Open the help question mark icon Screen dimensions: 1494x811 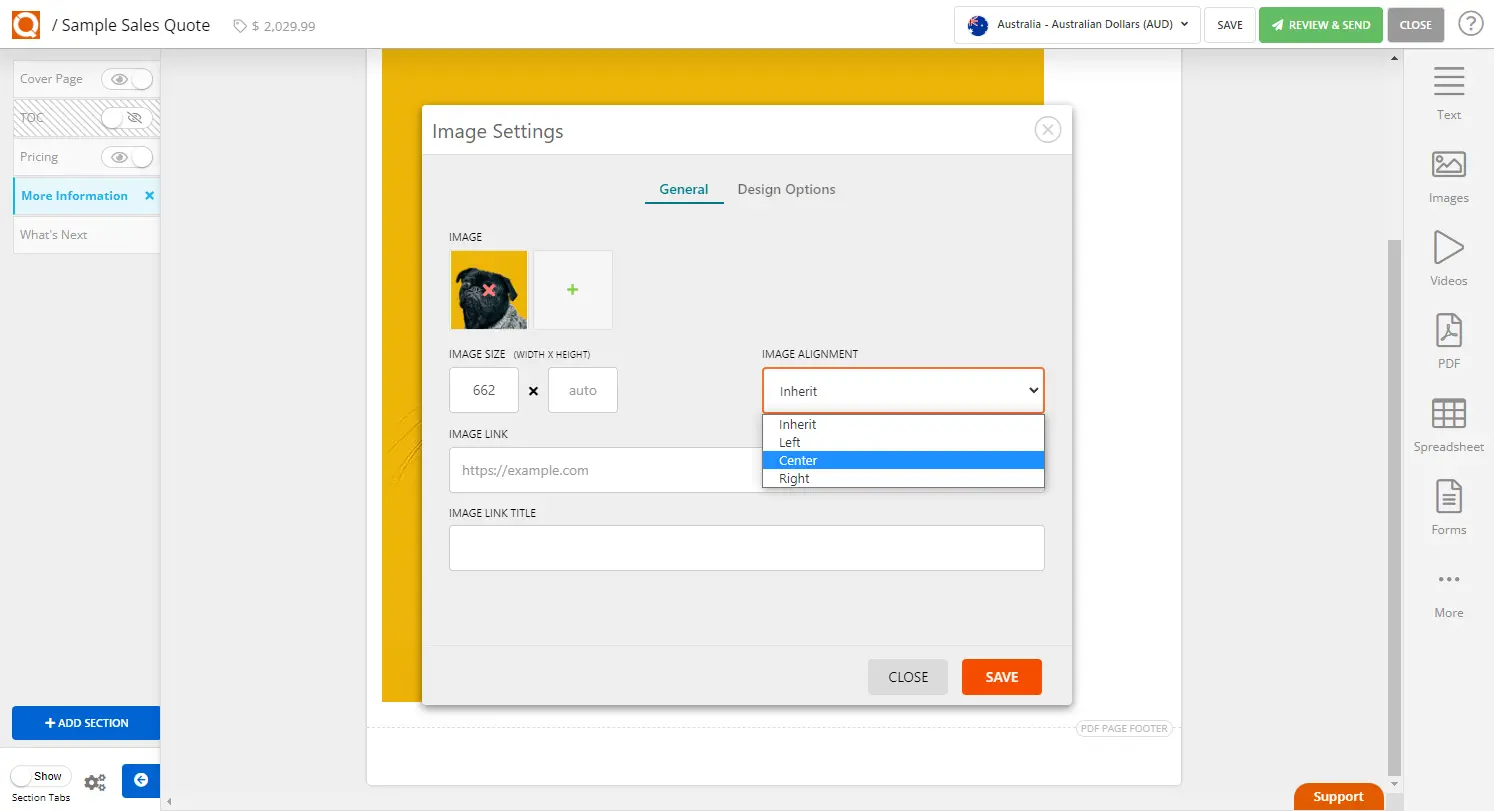[x=1470, y=25]
